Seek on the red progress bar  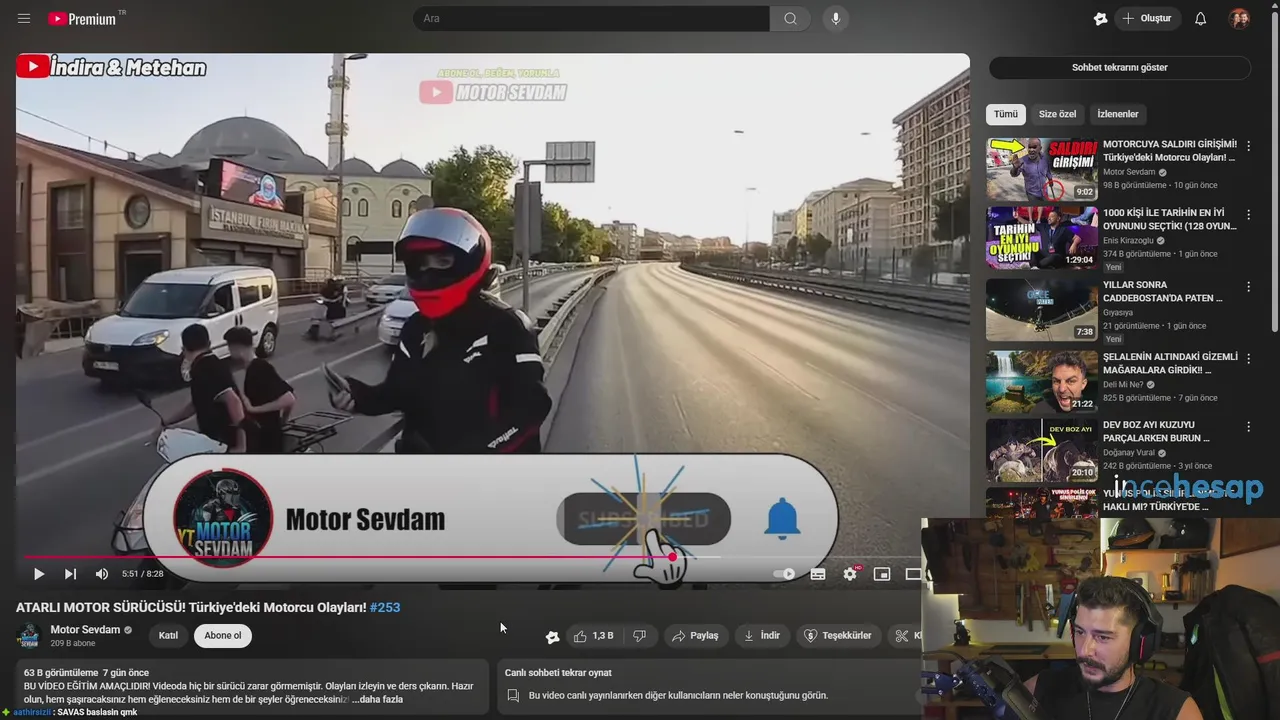pos(470,557)
